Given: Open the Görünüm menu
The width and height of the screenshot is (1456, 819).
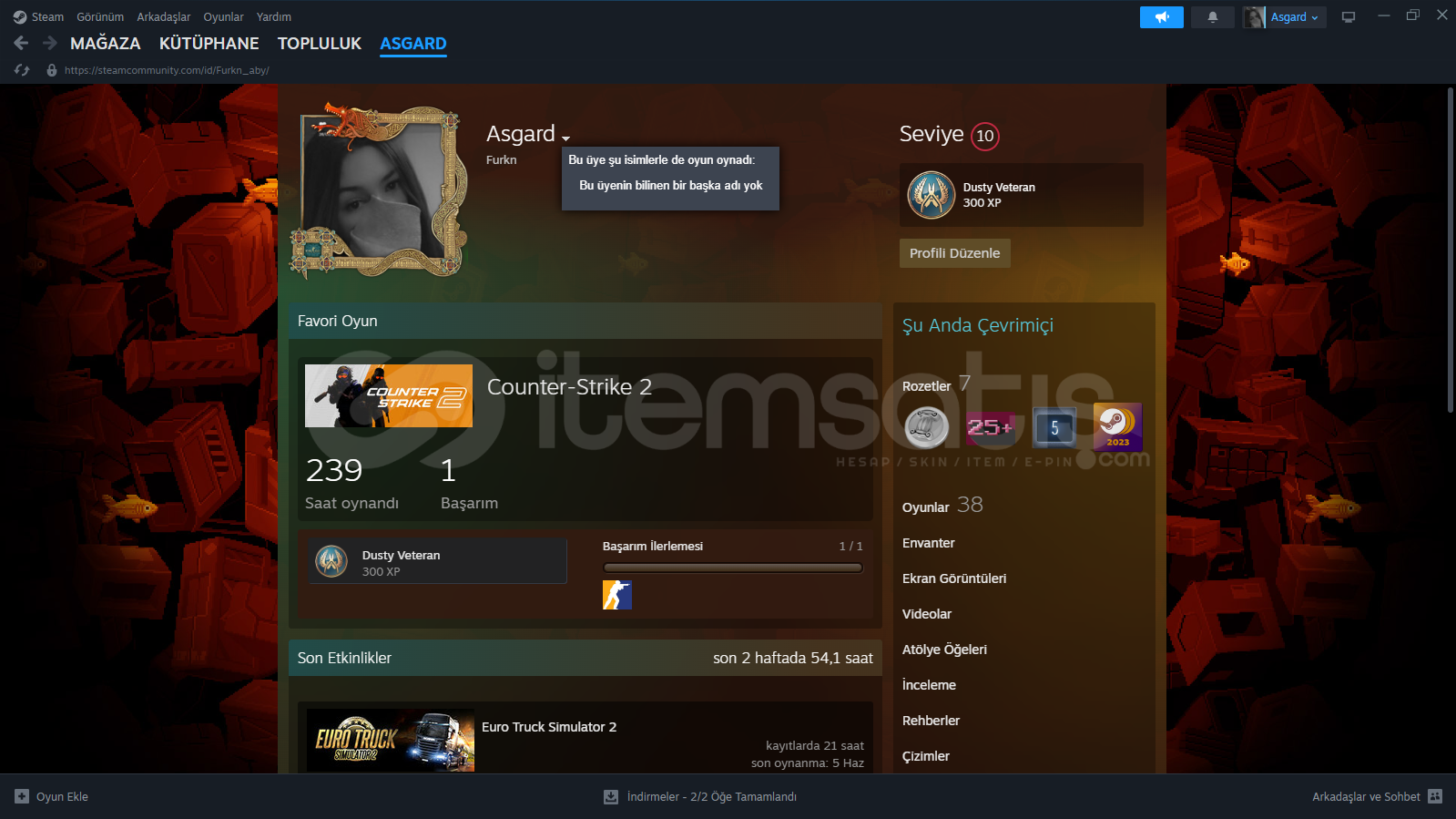Looking at the screenshot, I should pyautogui.click(x=100, y=17).
